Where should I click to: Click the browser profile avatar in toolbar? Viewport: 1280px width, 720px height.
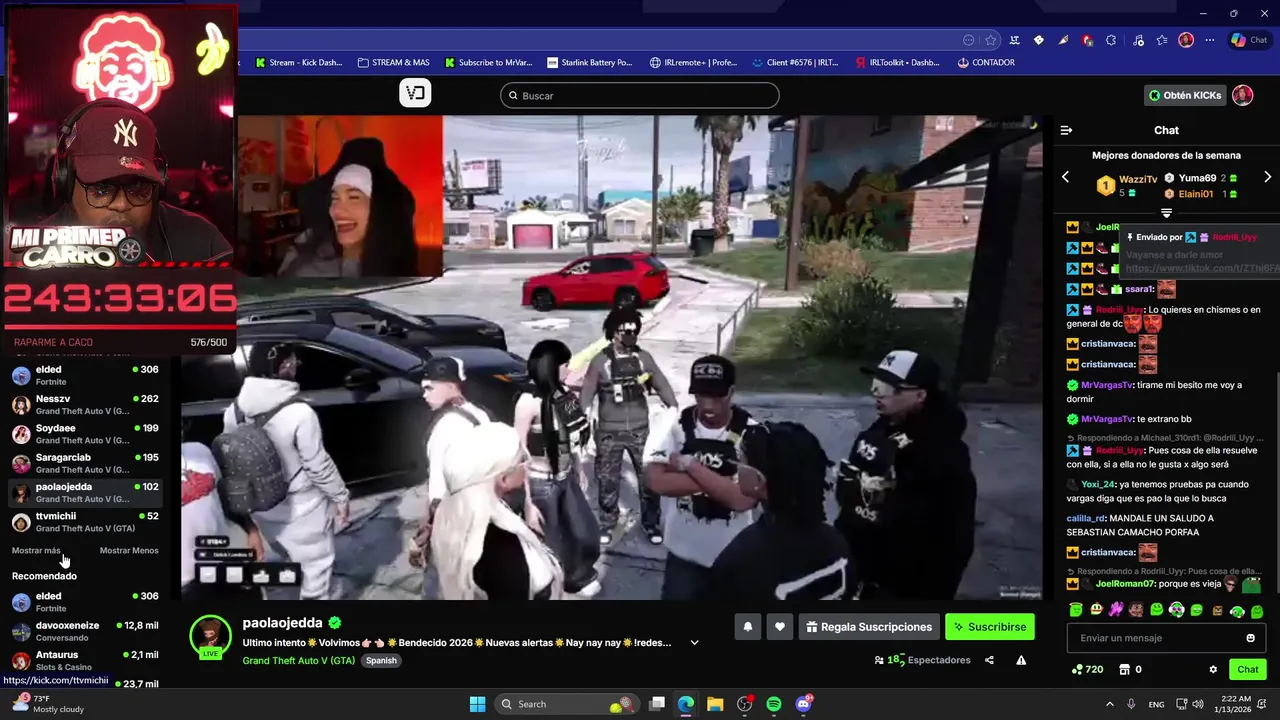[x=1186, y=40]
